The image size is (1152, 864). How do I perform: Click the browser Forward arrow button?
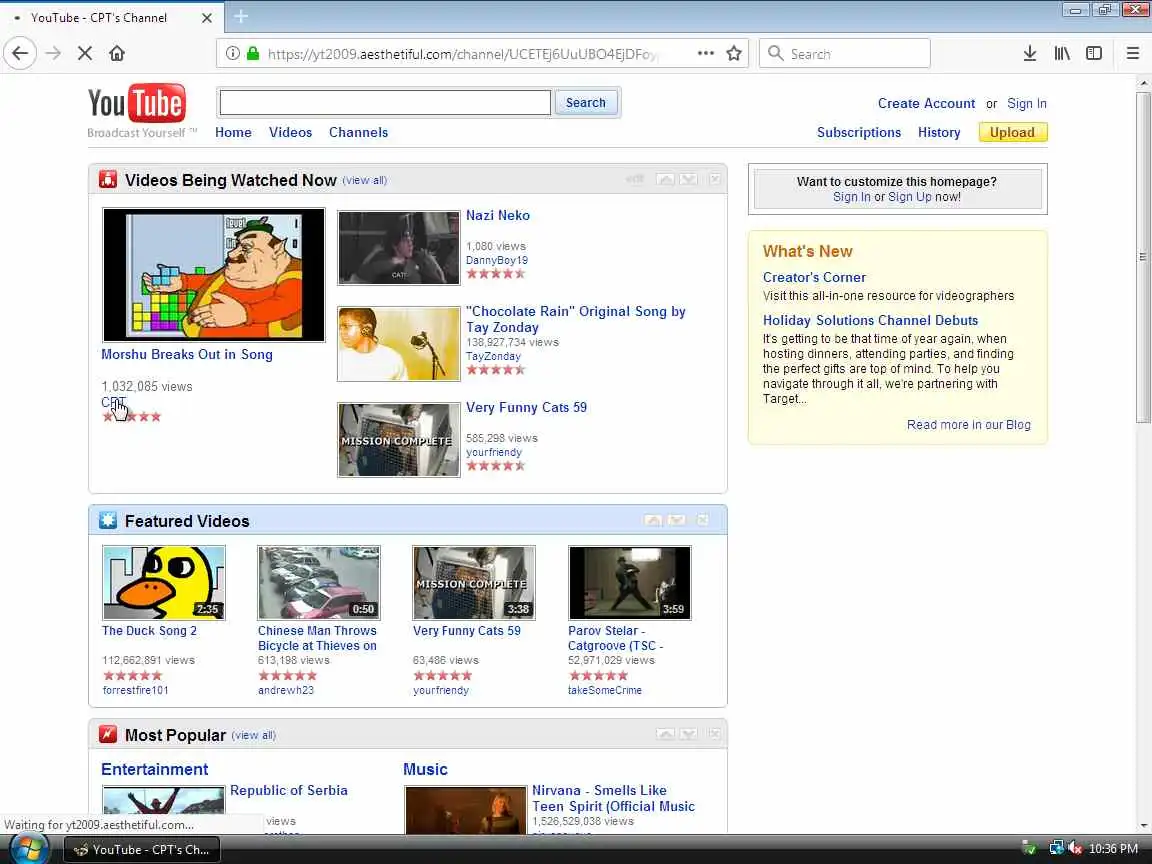click(x=53, y=54)
